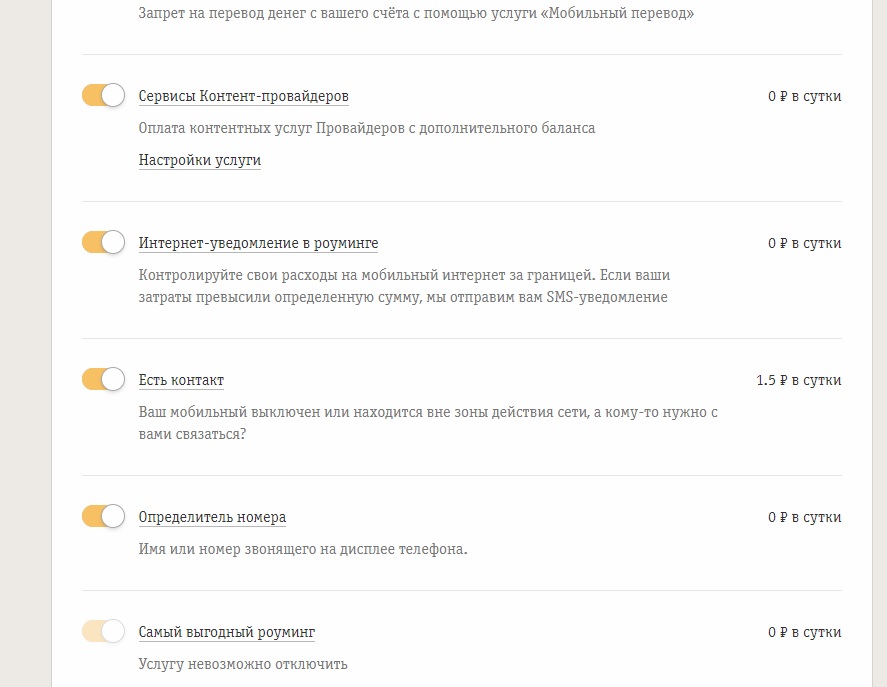The height and width of the screenshot is (687, 887).
Task: Disable Интернет-уведомление в роуминге switch
Action: pyautogui.click(x=104, y=242)
